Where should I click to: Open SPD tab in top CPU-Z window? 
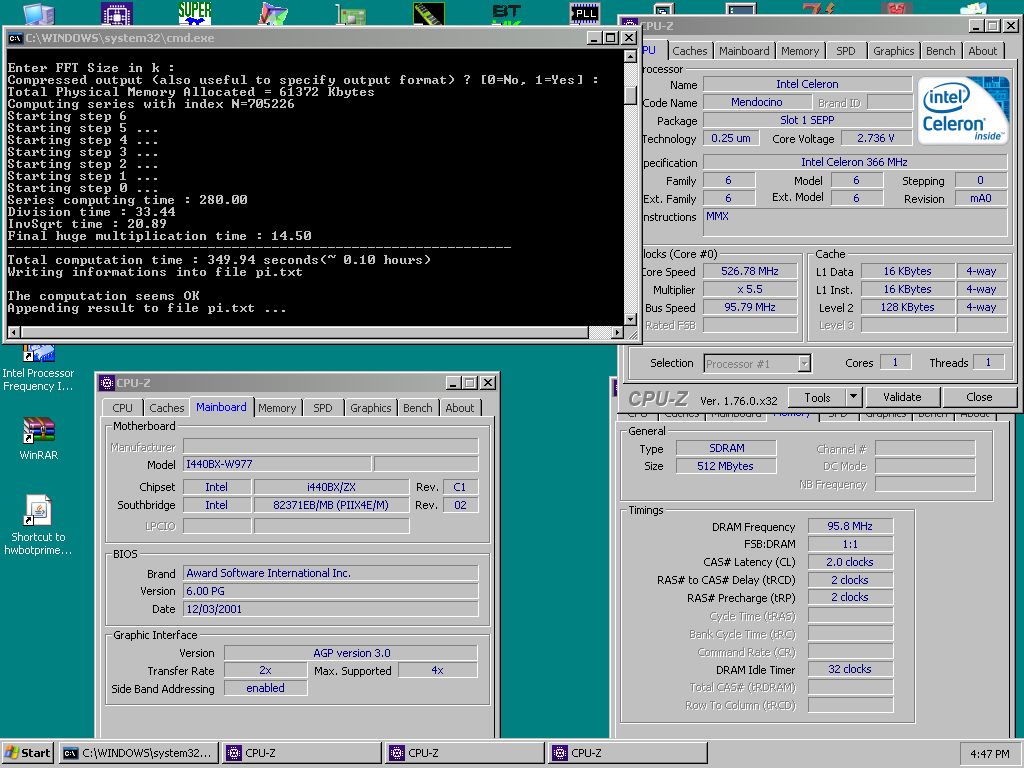pos(846,51)
